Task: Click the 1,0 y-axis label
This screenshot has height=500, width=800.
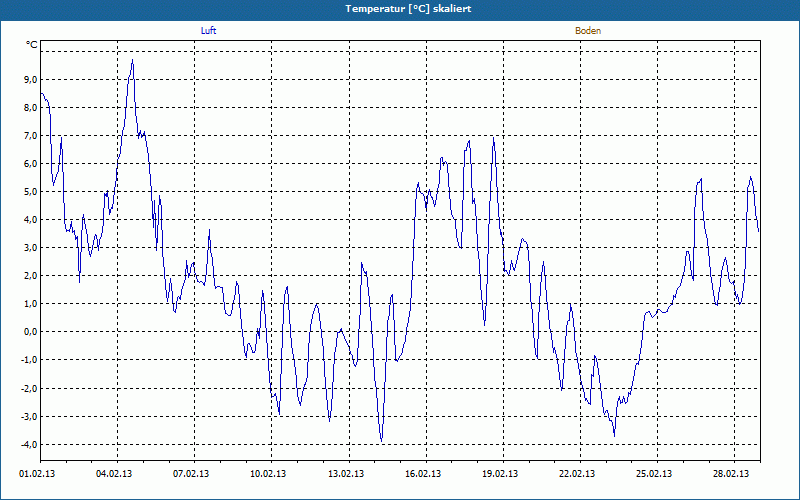Action: pos(31,304)
